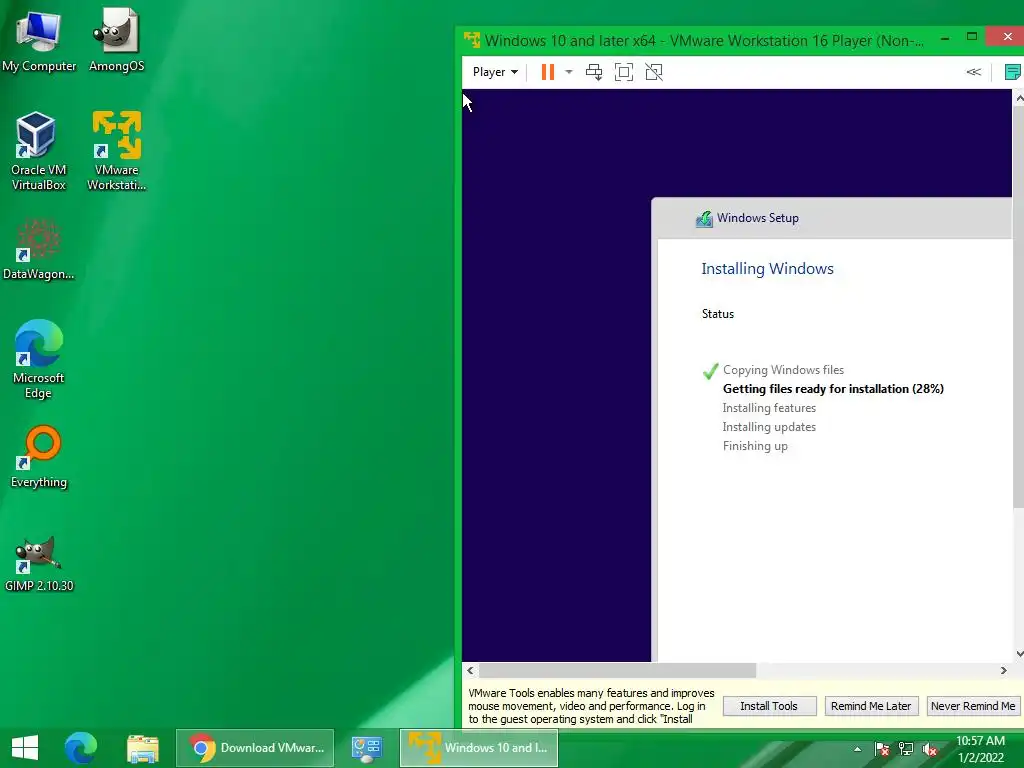Click the Action Center flag tray icon
The height and width of the screenshot is (768, 1024).
pyautogui.click(x=882, y=749)
